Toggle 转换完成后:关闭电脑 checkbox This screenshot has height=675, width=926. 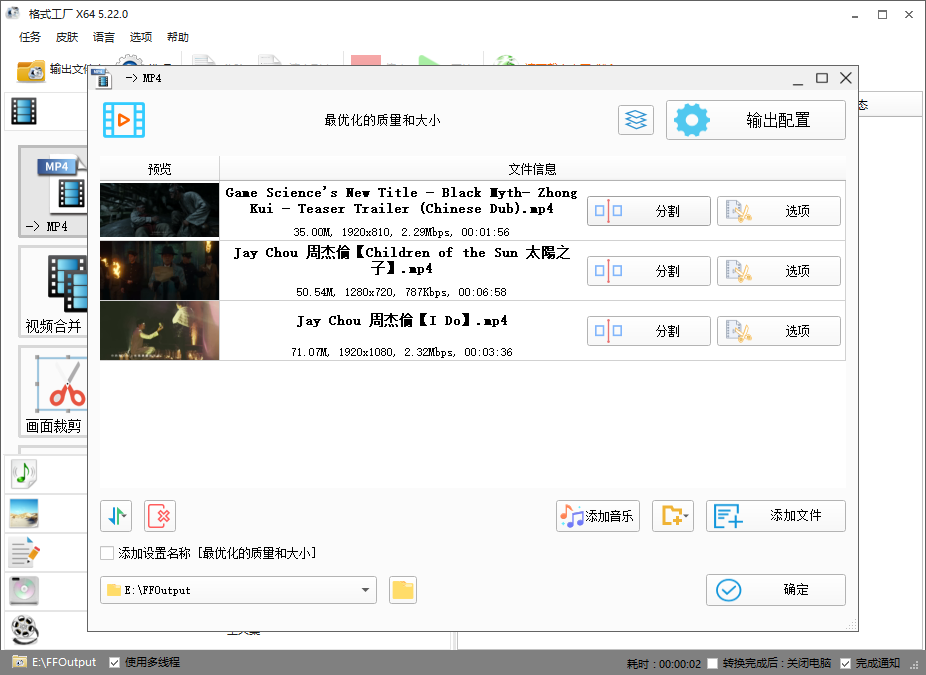tap(713, 663)
